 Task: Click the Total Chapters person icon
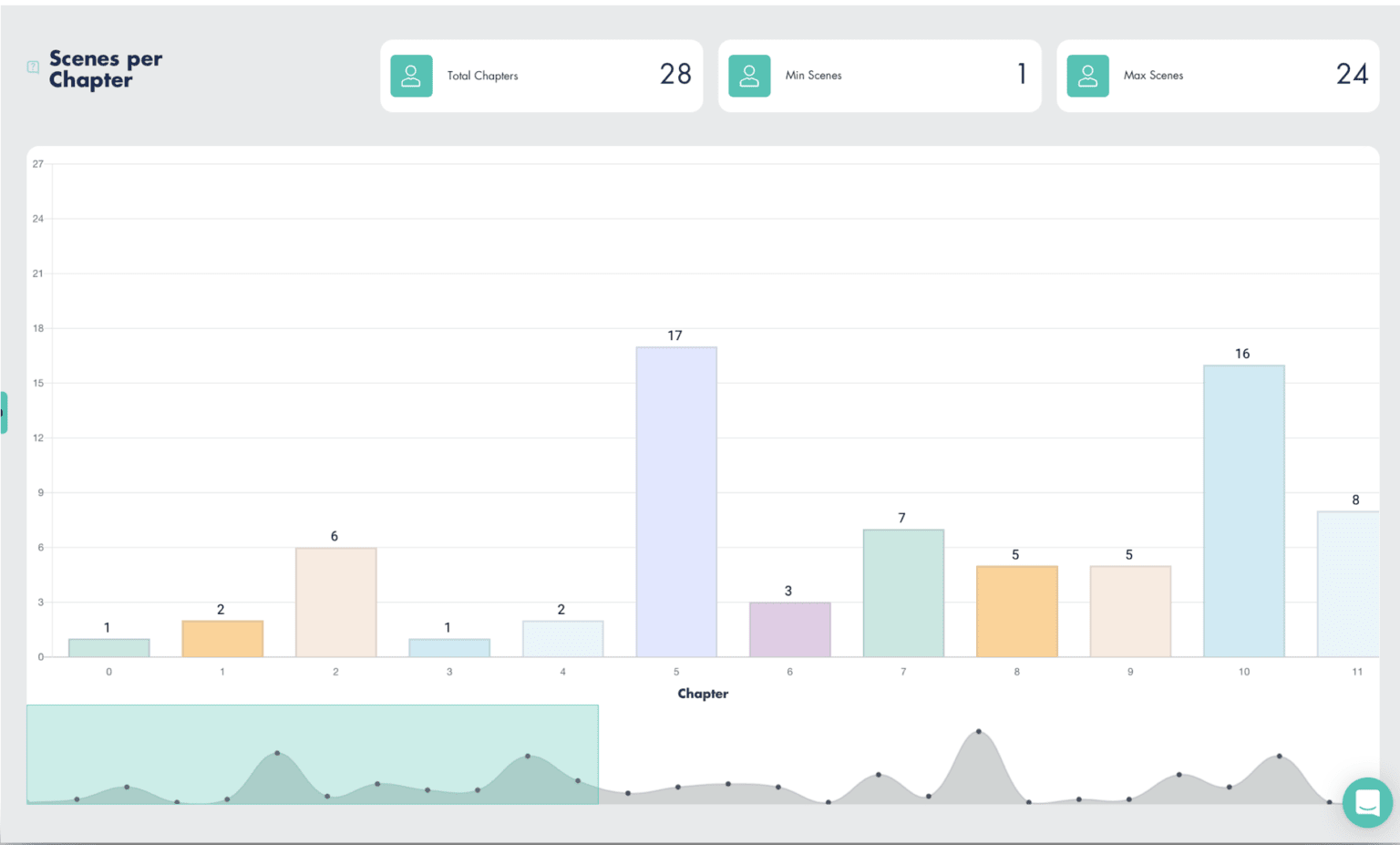click(411, 76)
